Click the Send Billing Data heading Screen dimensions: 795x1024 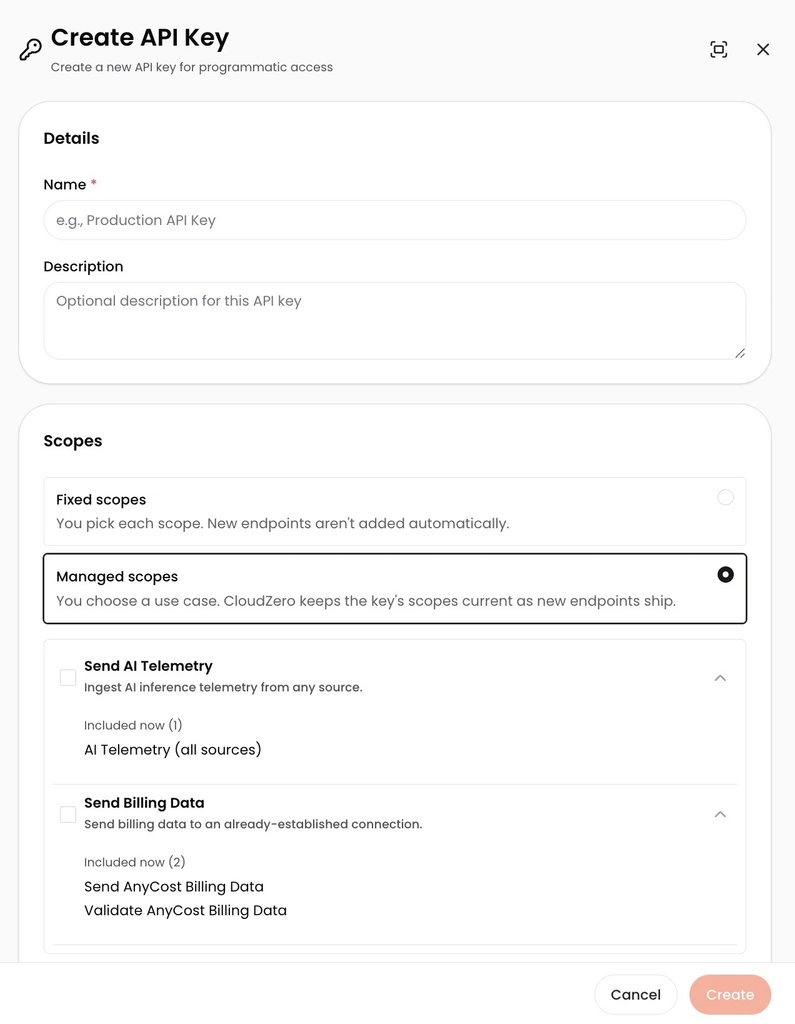[x=144, y=803]
